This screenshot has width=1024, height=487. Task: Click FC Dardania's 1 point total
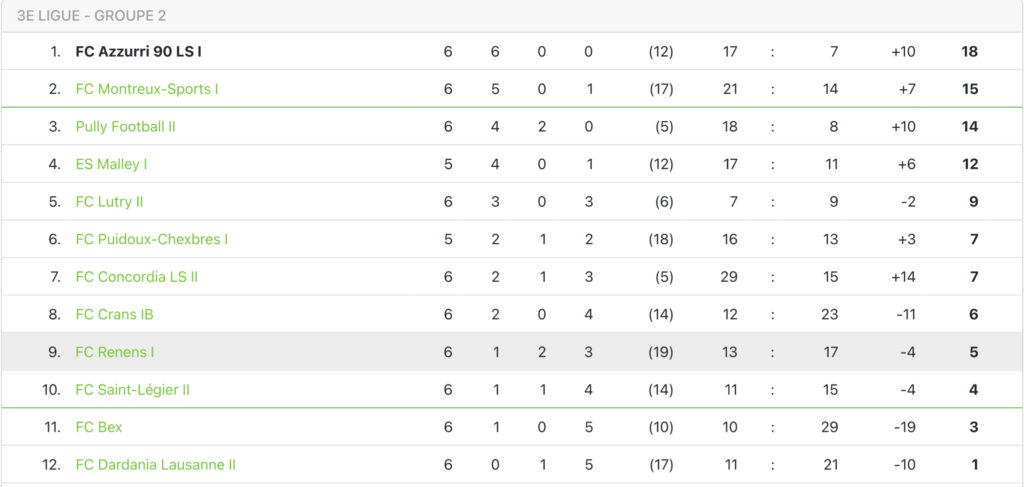[x=974, y=465]
